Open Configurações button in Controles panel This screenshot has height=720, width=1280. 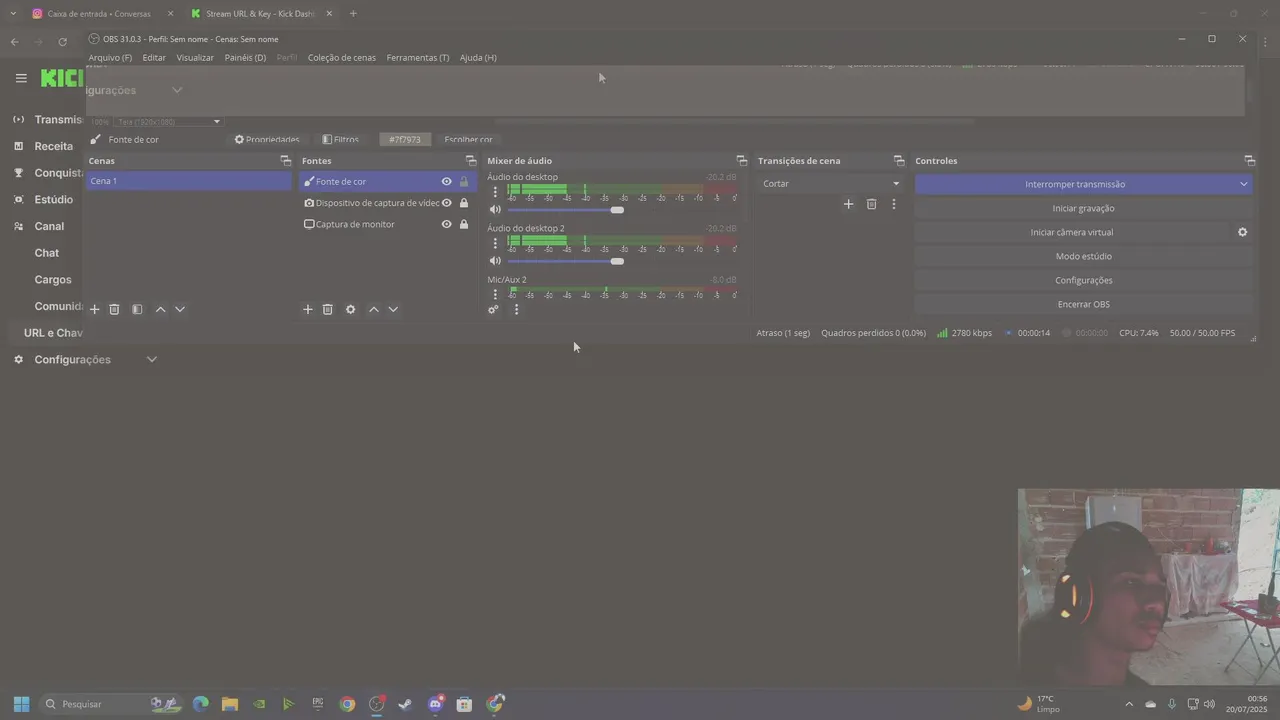pos(1083,280)
